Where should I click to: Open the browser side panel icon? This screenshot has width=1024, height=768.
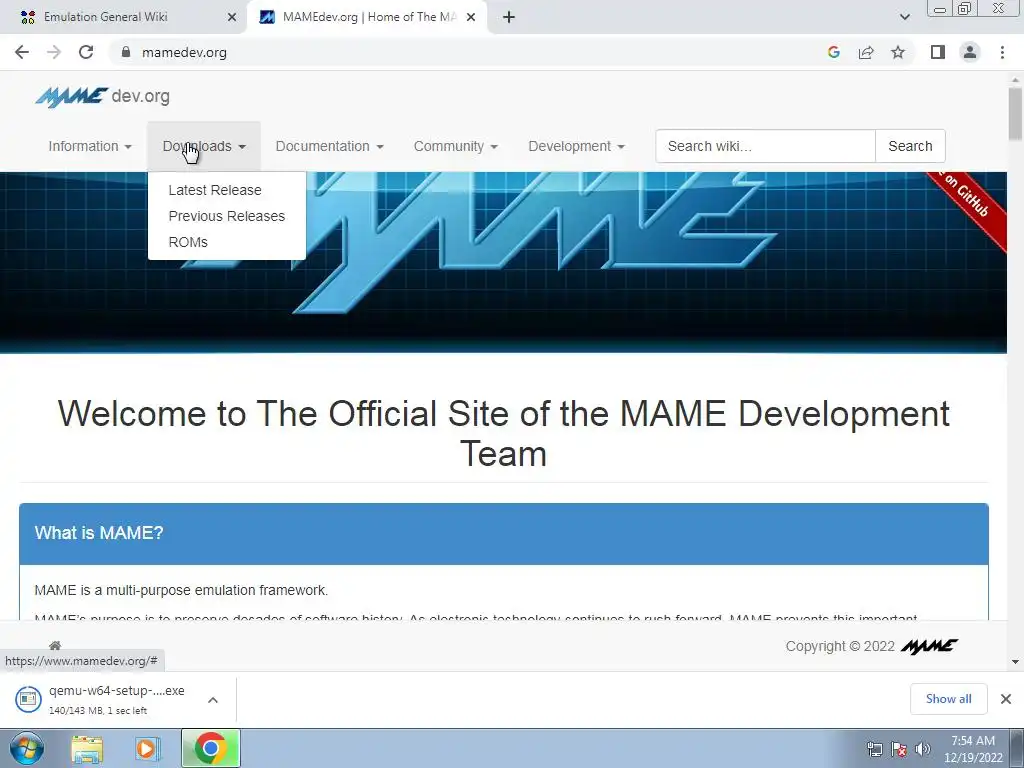point(938,52)
